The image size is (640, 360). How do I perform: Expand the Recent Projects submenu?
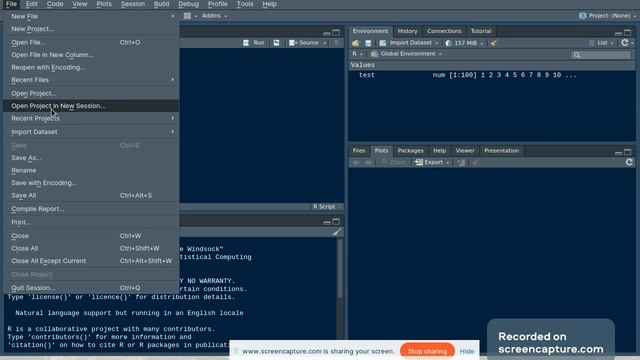tap(91, 118)
